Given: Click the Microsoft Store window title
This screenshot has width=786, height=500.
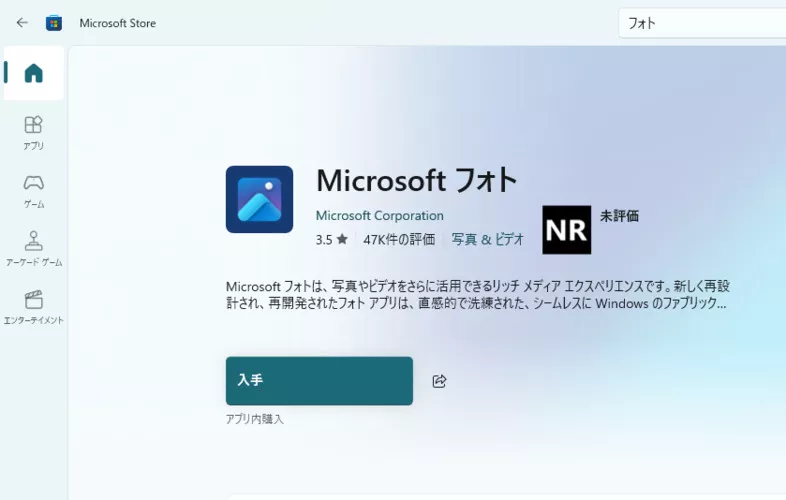Looking at the screenshot, I should [117, 23].
